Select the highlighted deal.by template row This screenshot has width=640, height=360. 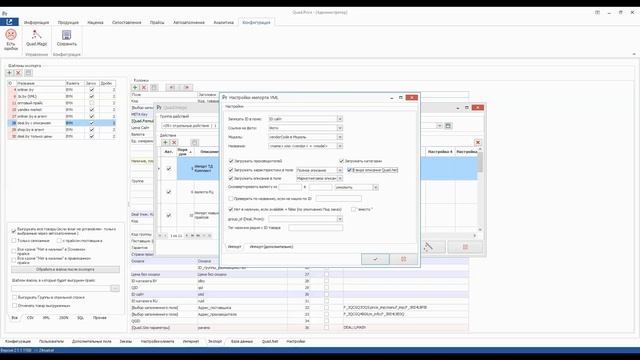pyautogui.click(x=61, y=123)
